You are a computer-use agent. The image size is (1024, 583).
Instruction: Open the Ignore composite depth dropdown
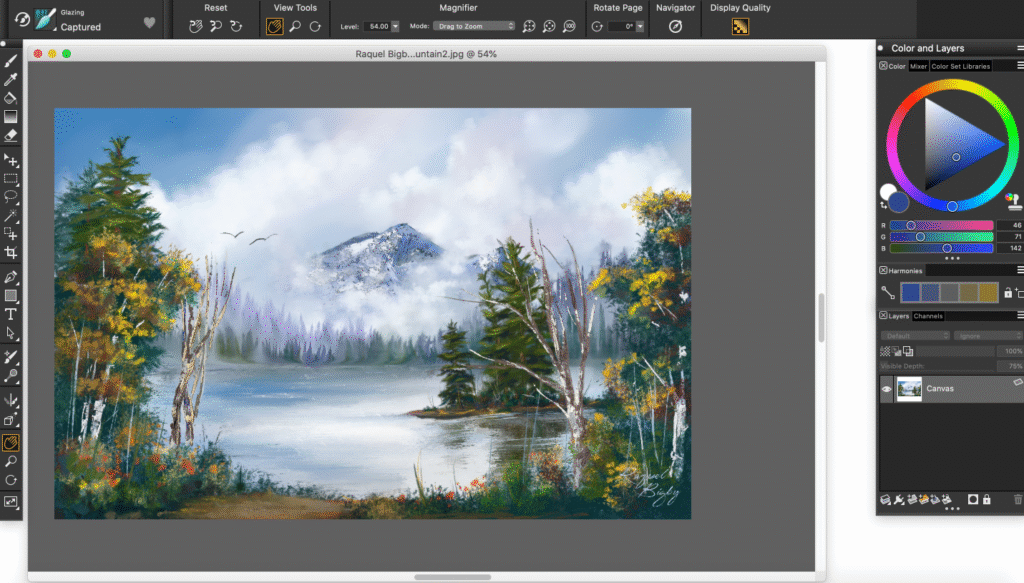coord(988,336)
